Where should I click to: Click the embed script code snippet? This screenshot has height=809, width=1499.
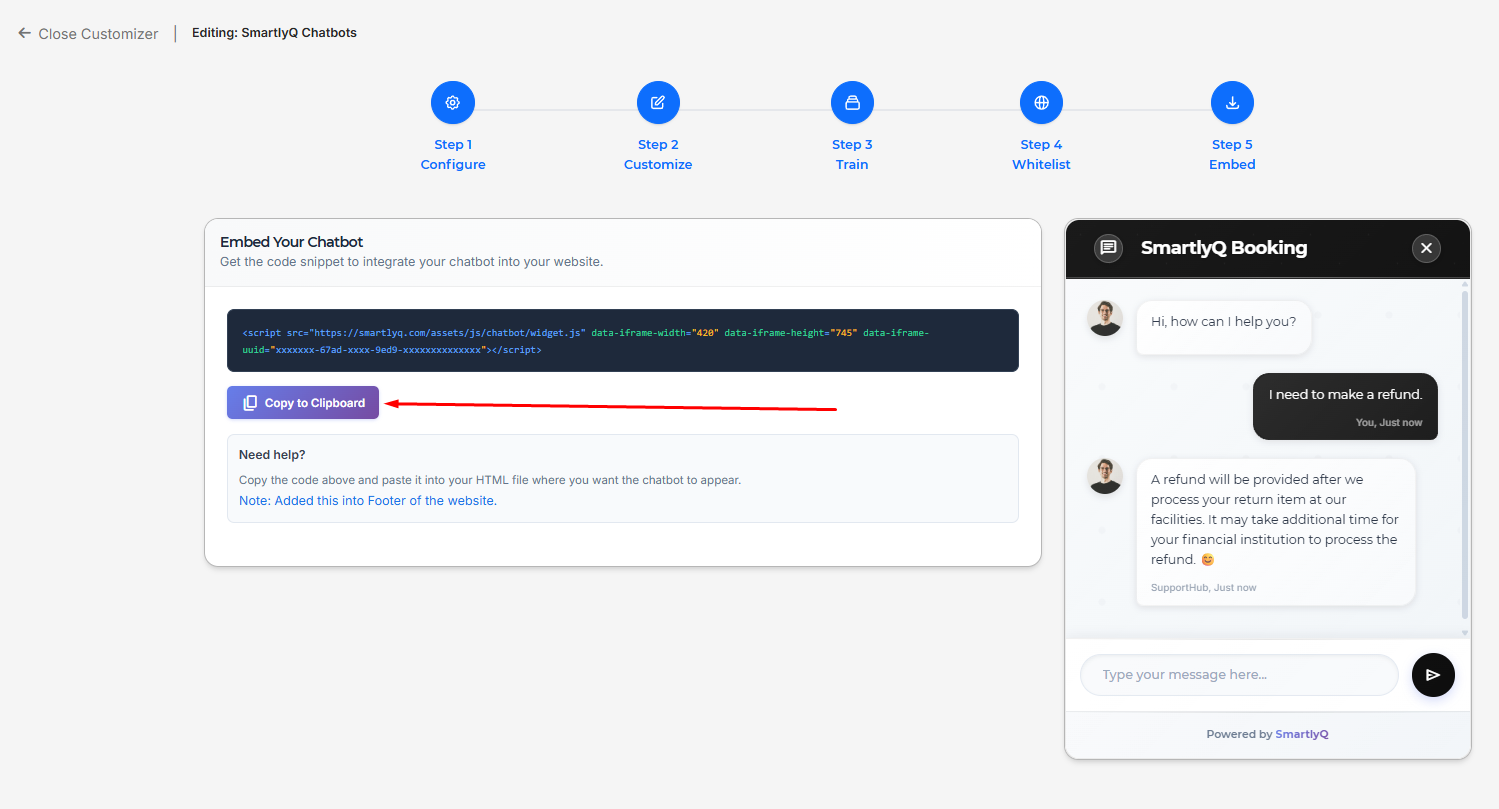tap(623, 340)
